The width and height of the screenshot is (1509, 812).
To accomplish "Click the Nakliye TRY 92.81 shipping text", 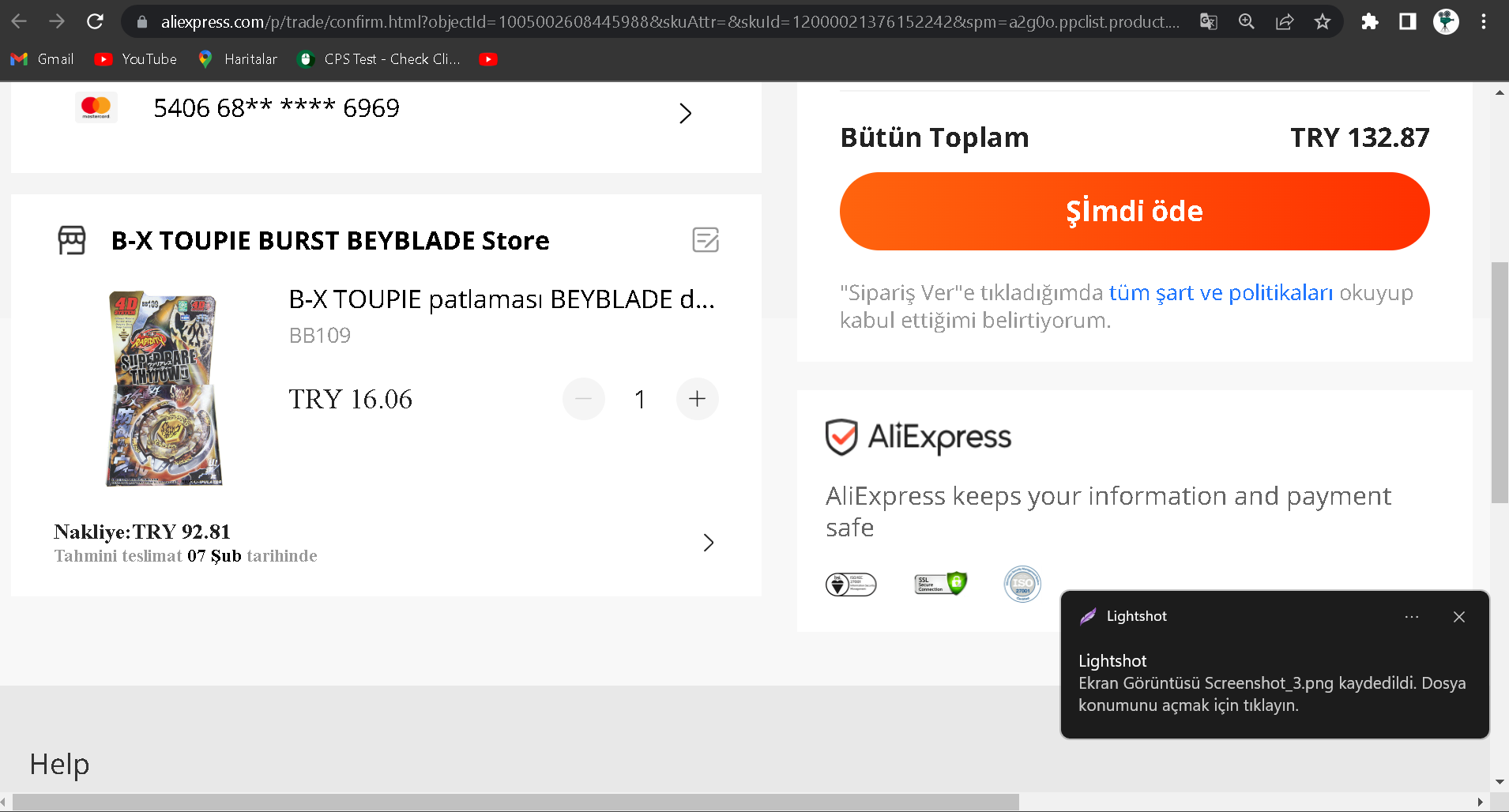I will point(142,532).
